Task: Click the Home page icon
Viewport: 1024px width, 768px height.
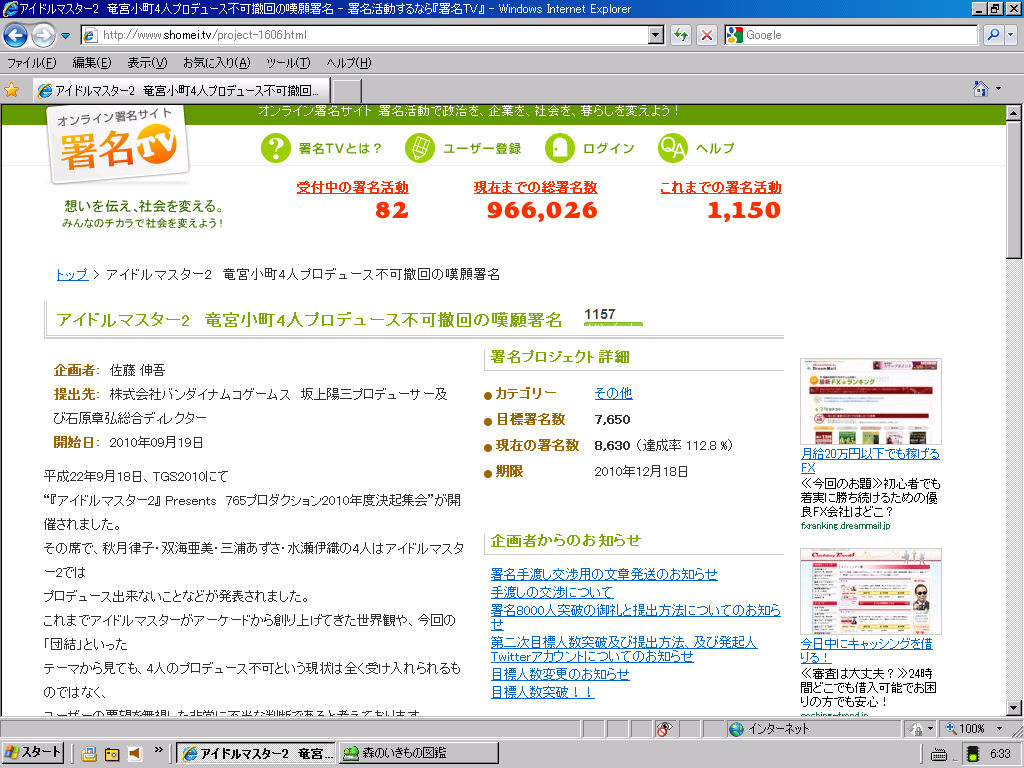Action: pyautogui.click(x=980, y=88)
